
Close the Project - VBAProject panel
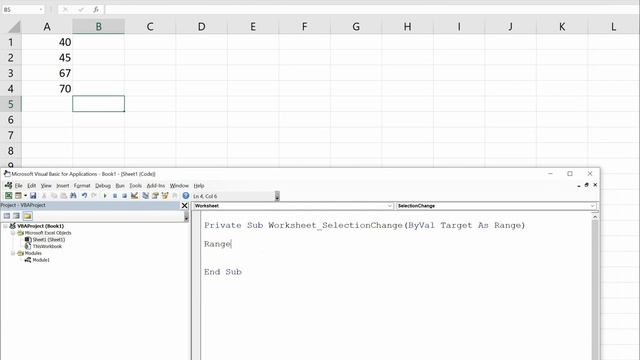point(184,206)
